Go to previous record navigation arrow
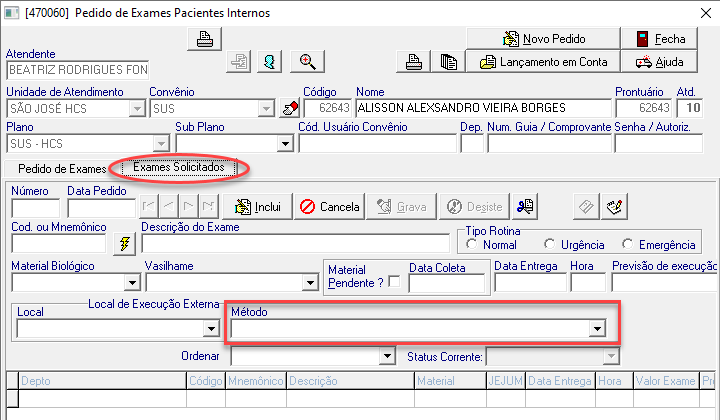The height and width of the screenshot is (420, 720). [x=168, y=206]
